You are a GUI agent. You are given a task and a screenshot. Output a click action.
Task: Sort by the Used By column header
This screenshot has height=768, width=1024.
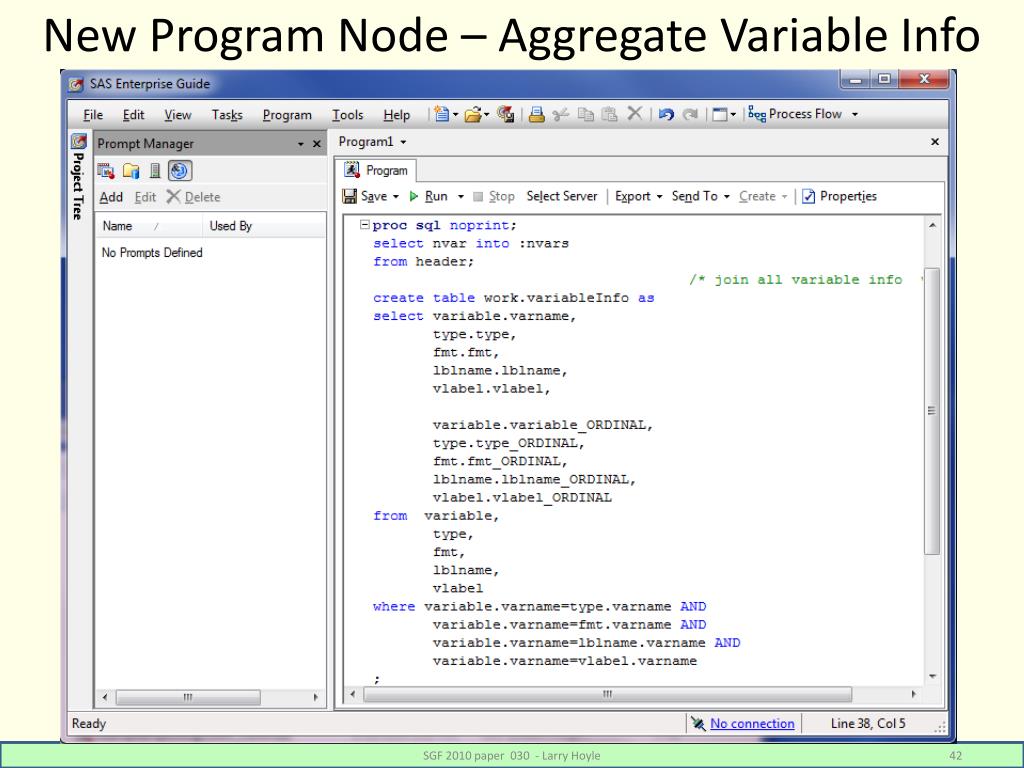click(x=264, y=226)
